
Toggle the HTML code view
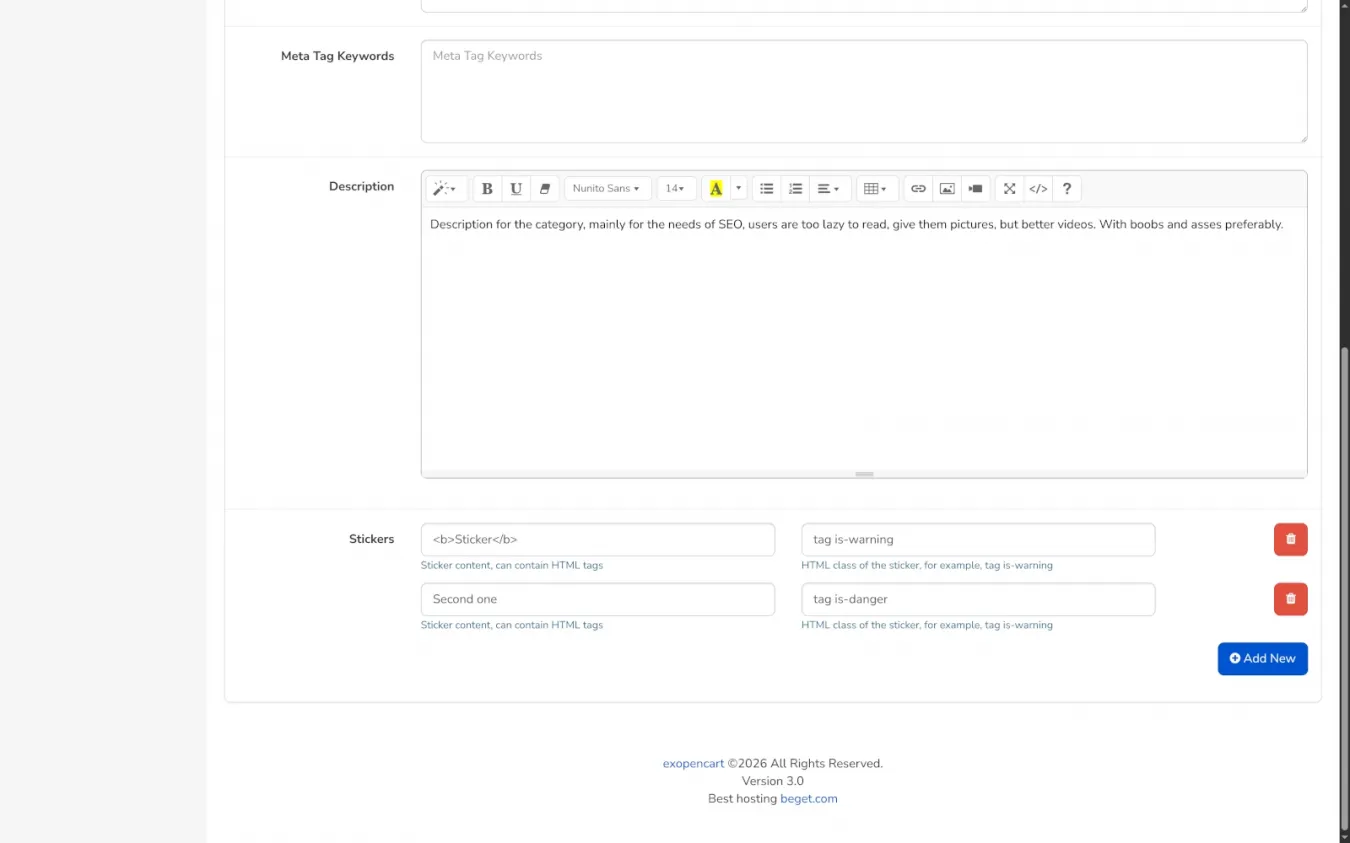click(x=1039, y=189)
